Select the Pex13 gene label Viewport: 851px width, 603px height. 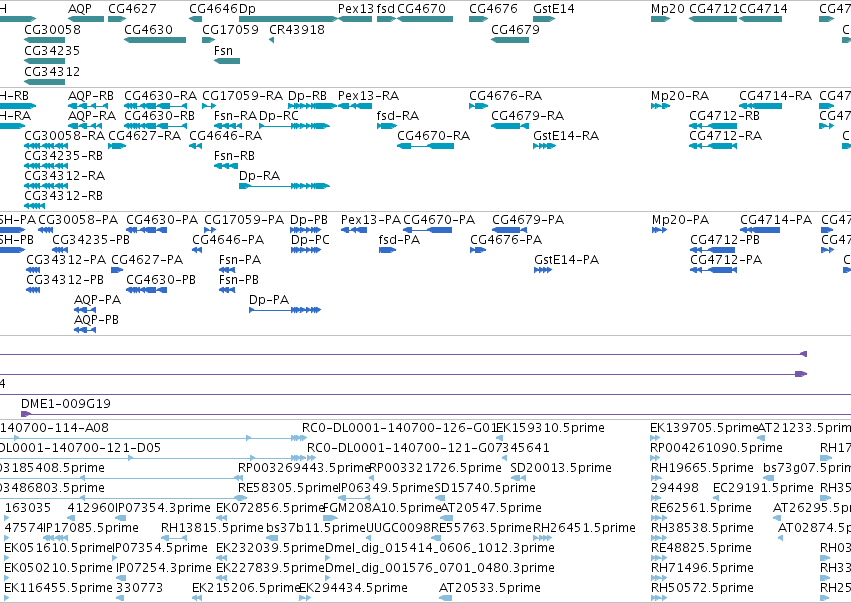356,9
